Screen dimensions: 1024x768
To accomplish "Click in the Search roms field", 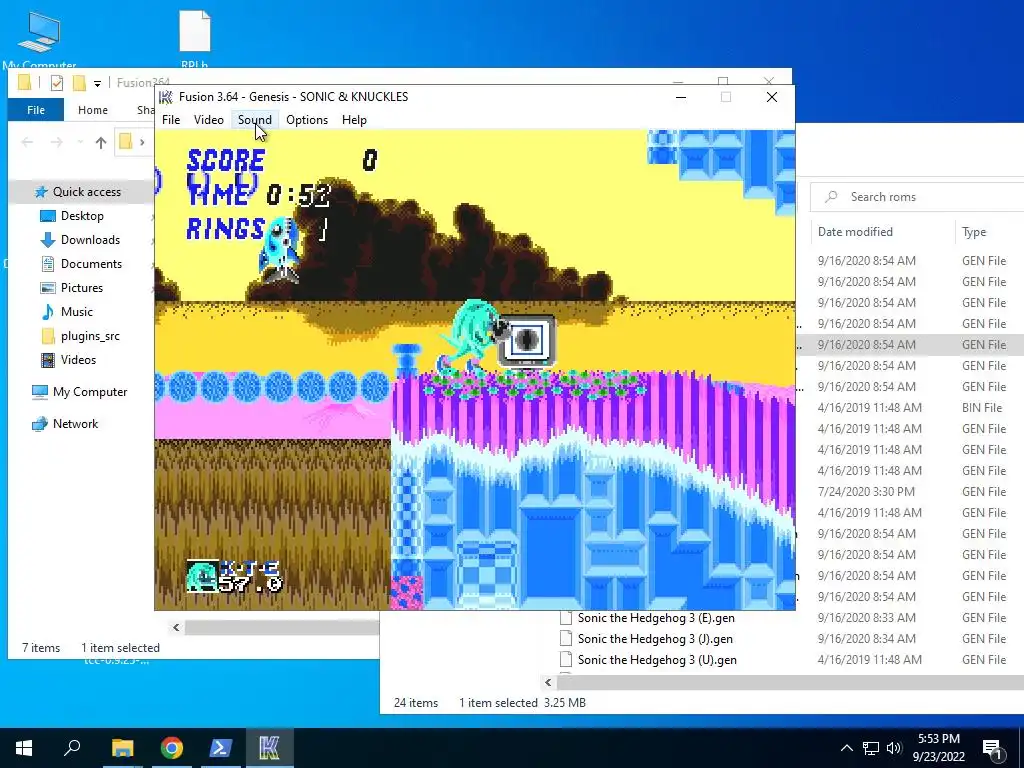I will (x=917, y=197).
